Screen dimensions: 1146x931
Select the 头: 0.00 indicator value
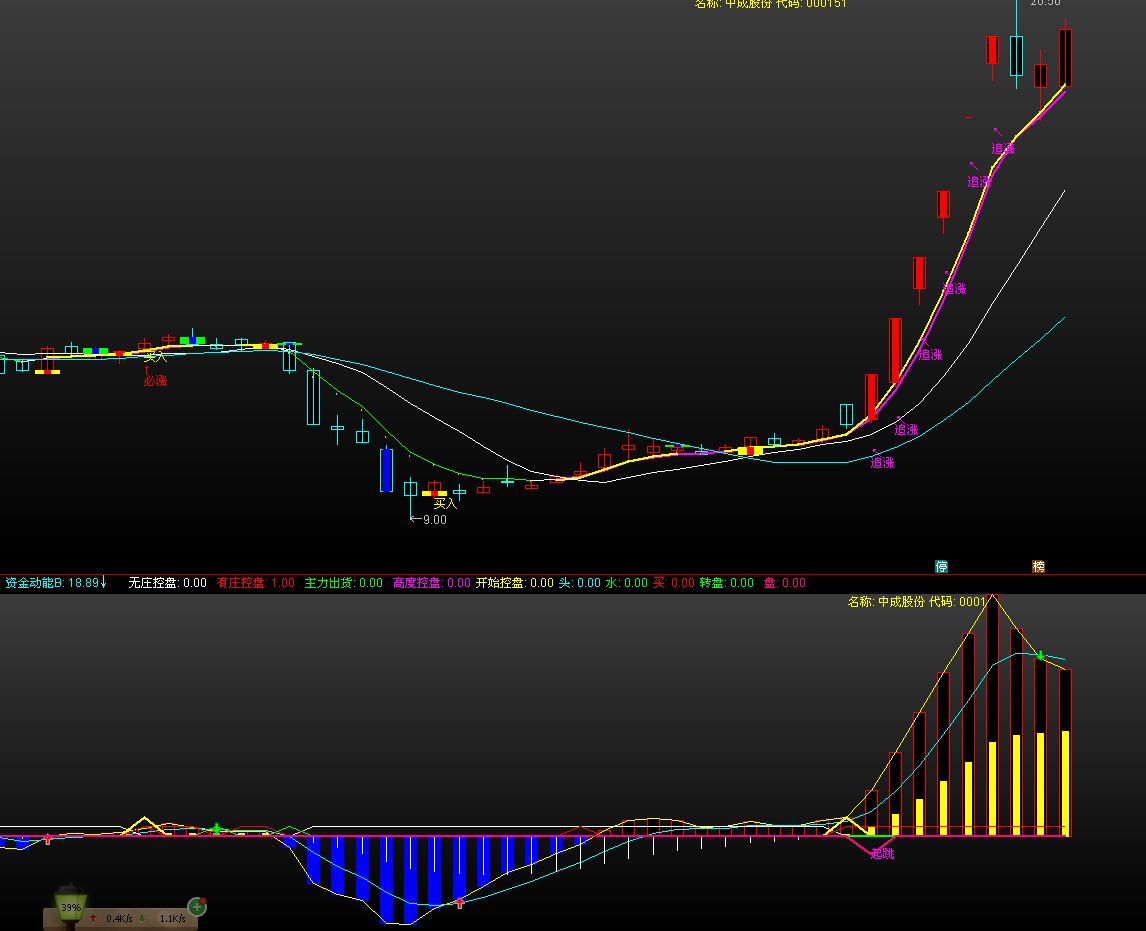pos(580,582)
